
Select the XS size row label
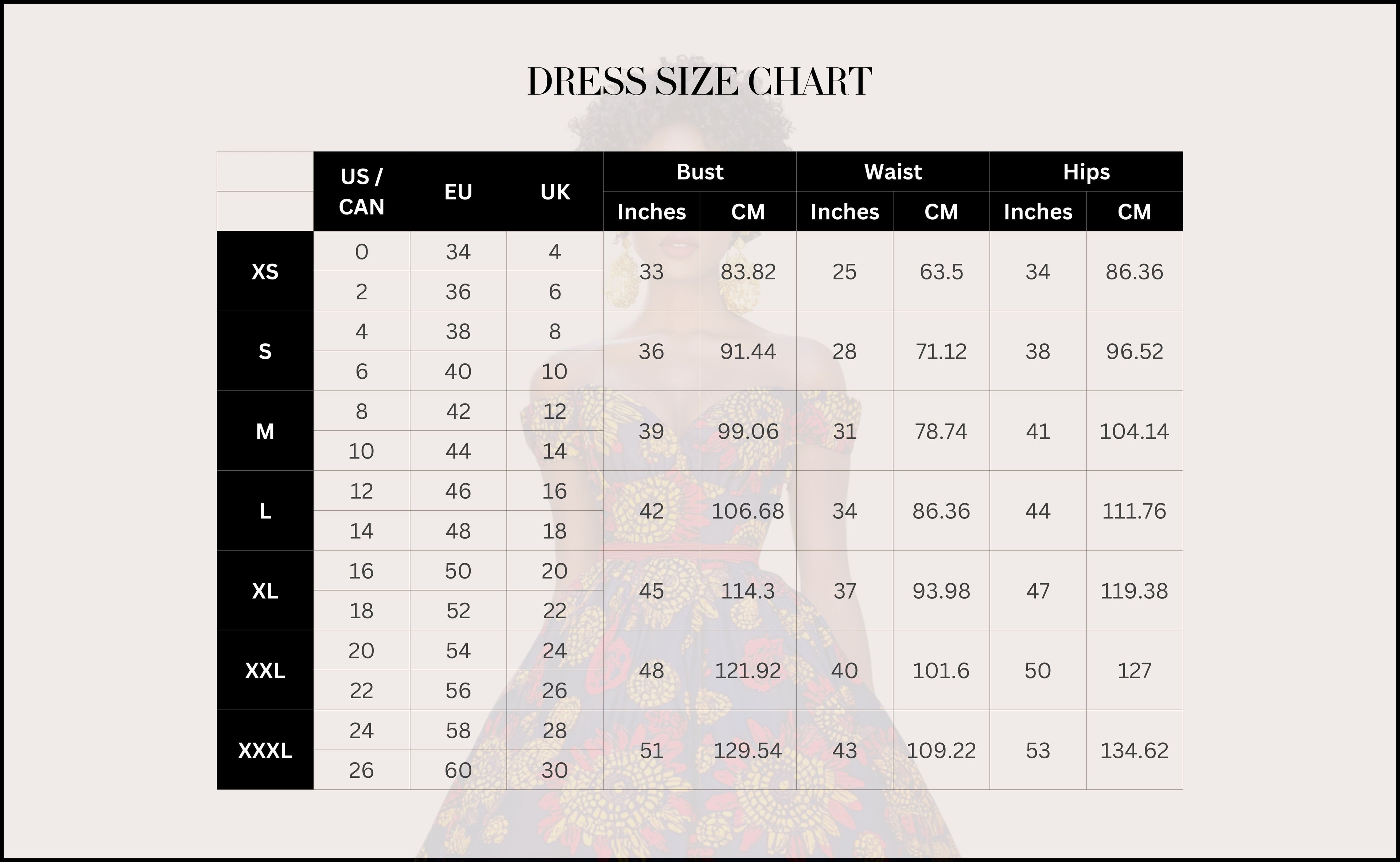(x=265, y=272)
